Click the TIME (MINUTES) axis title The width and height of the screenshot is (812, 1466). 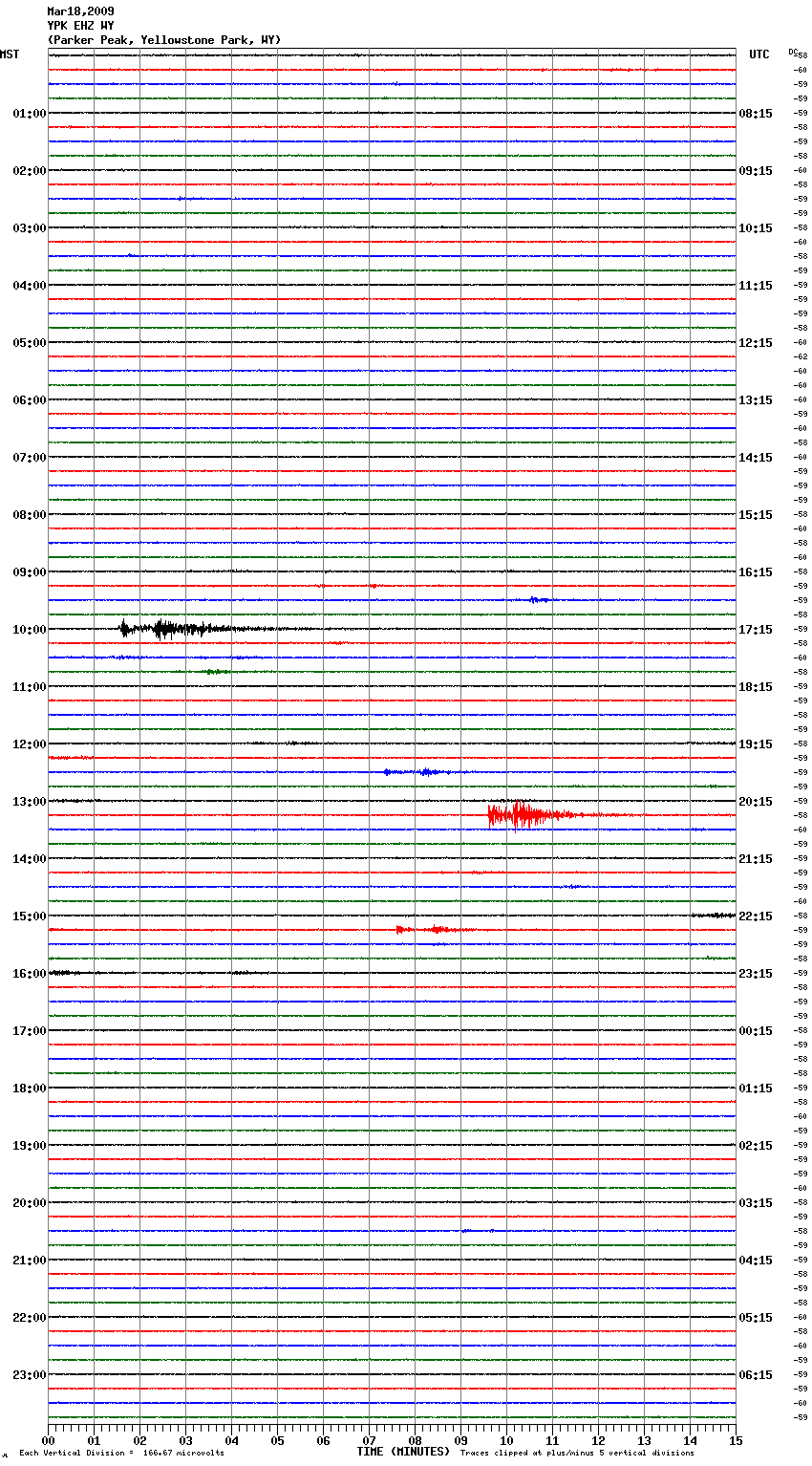pyautogui.click(x=403, y=1452)
